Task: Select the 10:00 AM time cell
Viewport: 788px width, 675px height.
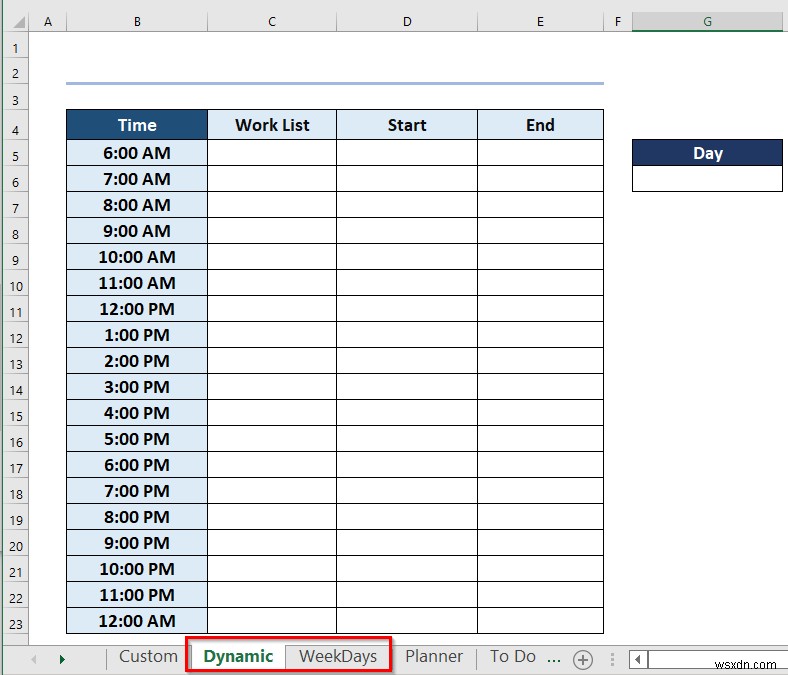Action: pyautogui.click(x=137, y=257)
